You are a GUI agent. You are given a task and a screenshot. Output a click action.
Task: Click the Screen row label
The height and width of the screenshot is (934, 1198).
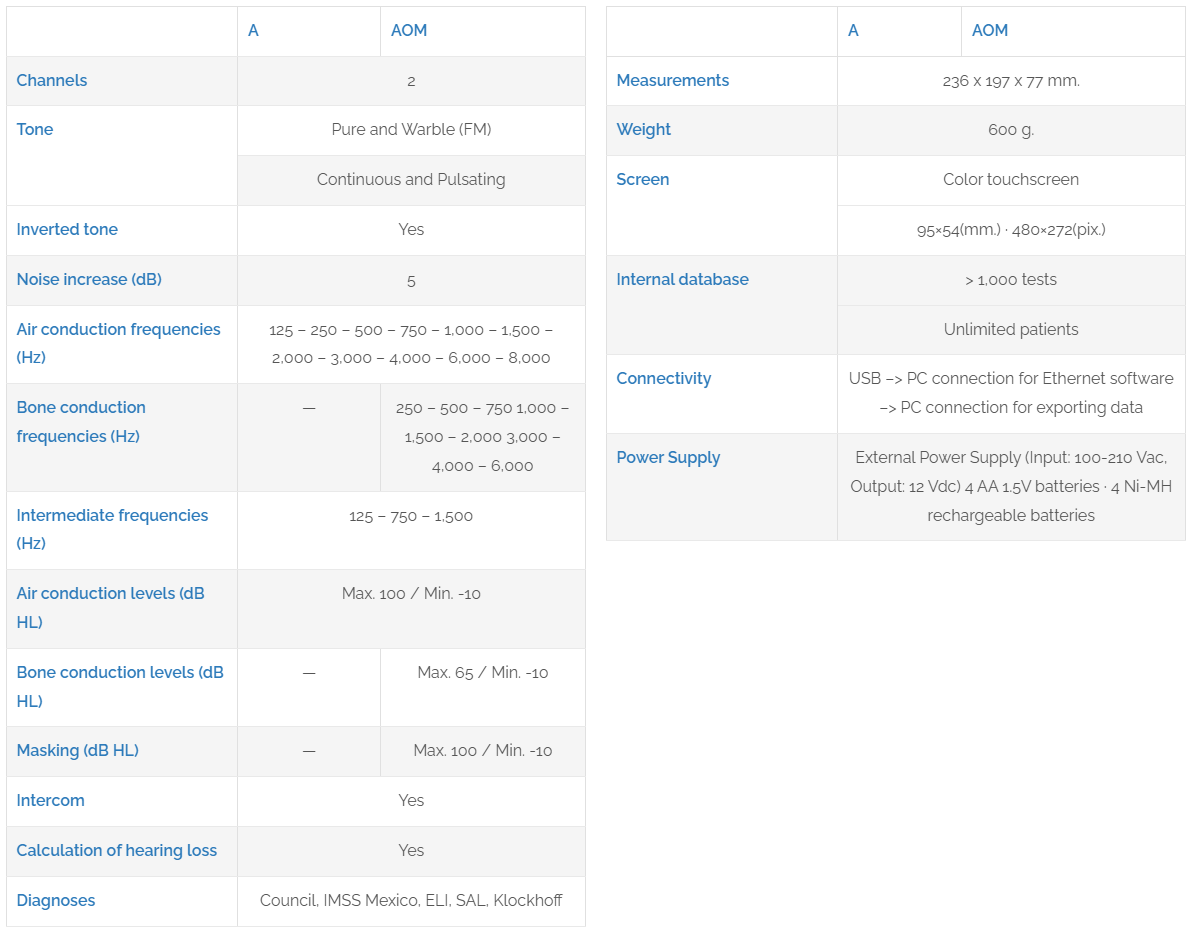642,179
